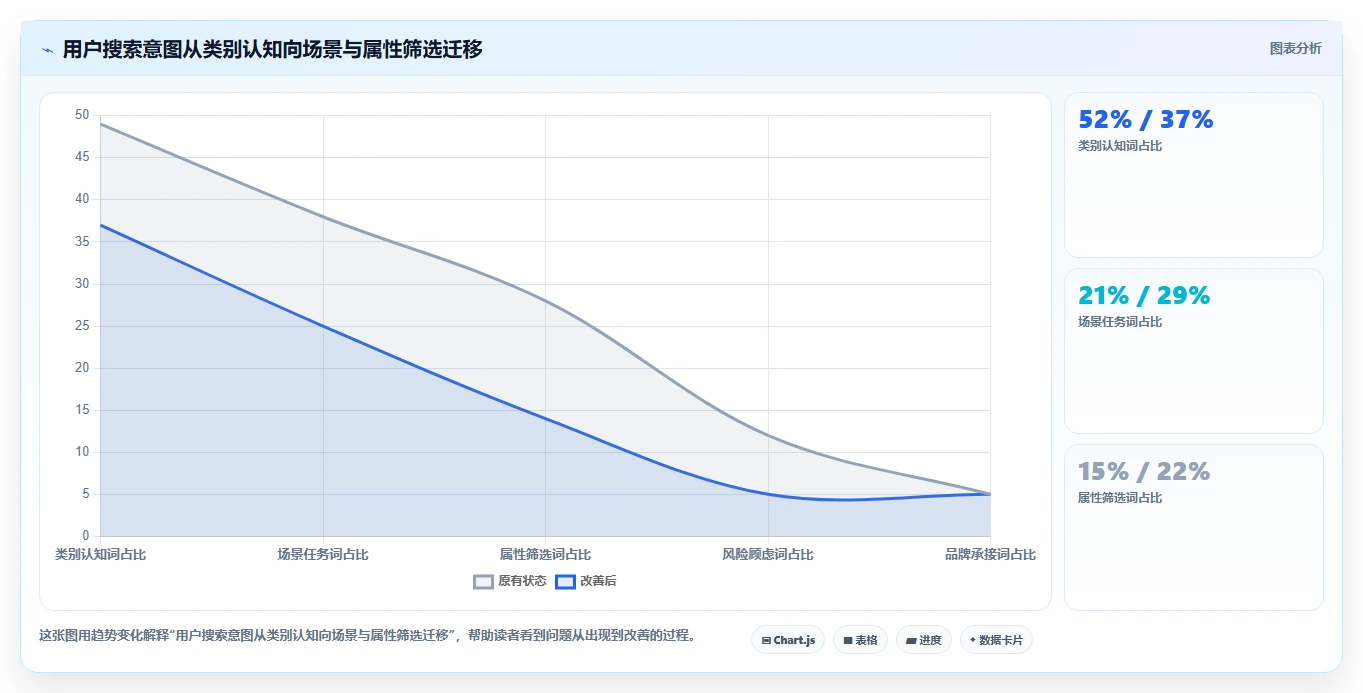Select the 进度 tag

924,640
